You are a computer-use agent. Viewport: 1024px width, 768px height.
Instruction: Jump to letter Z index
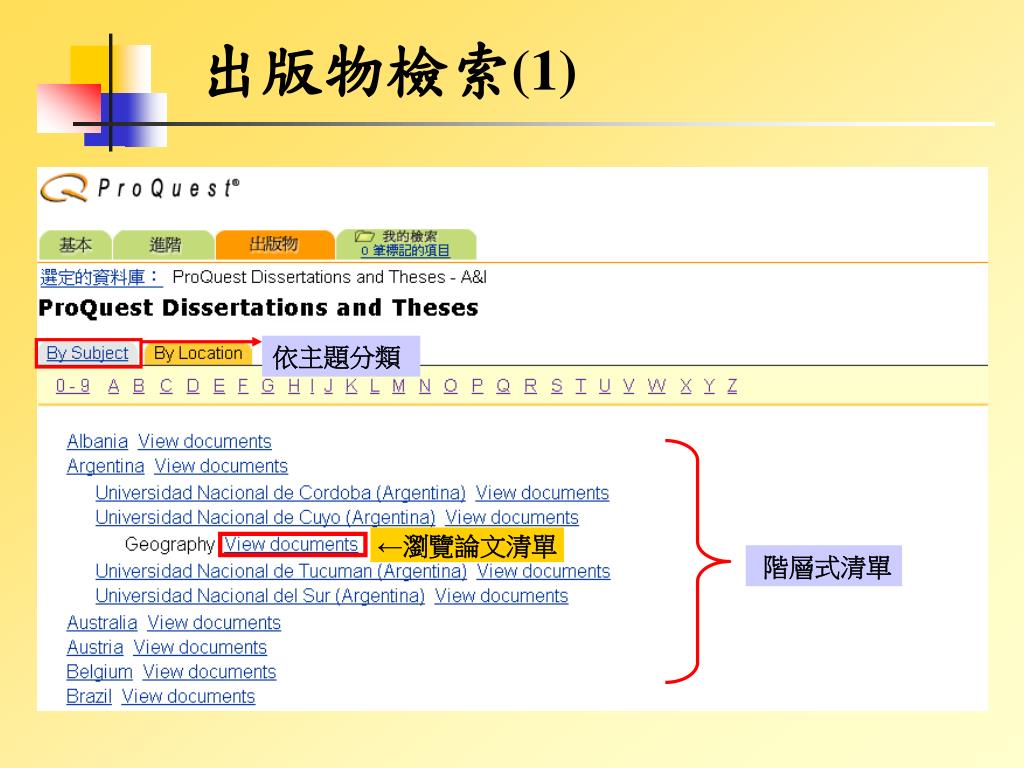click(732, 386)
